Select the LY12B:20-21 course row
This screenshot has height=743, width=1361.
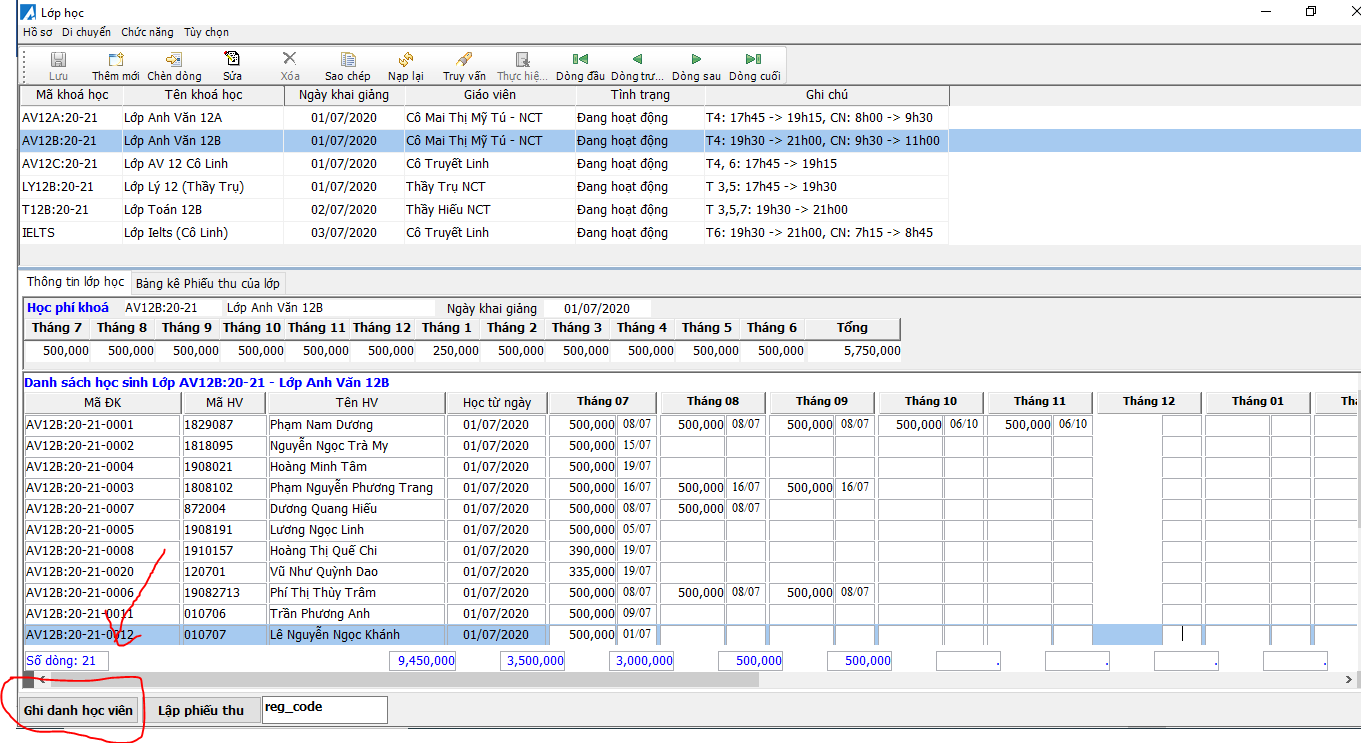[x=485, y=186]
